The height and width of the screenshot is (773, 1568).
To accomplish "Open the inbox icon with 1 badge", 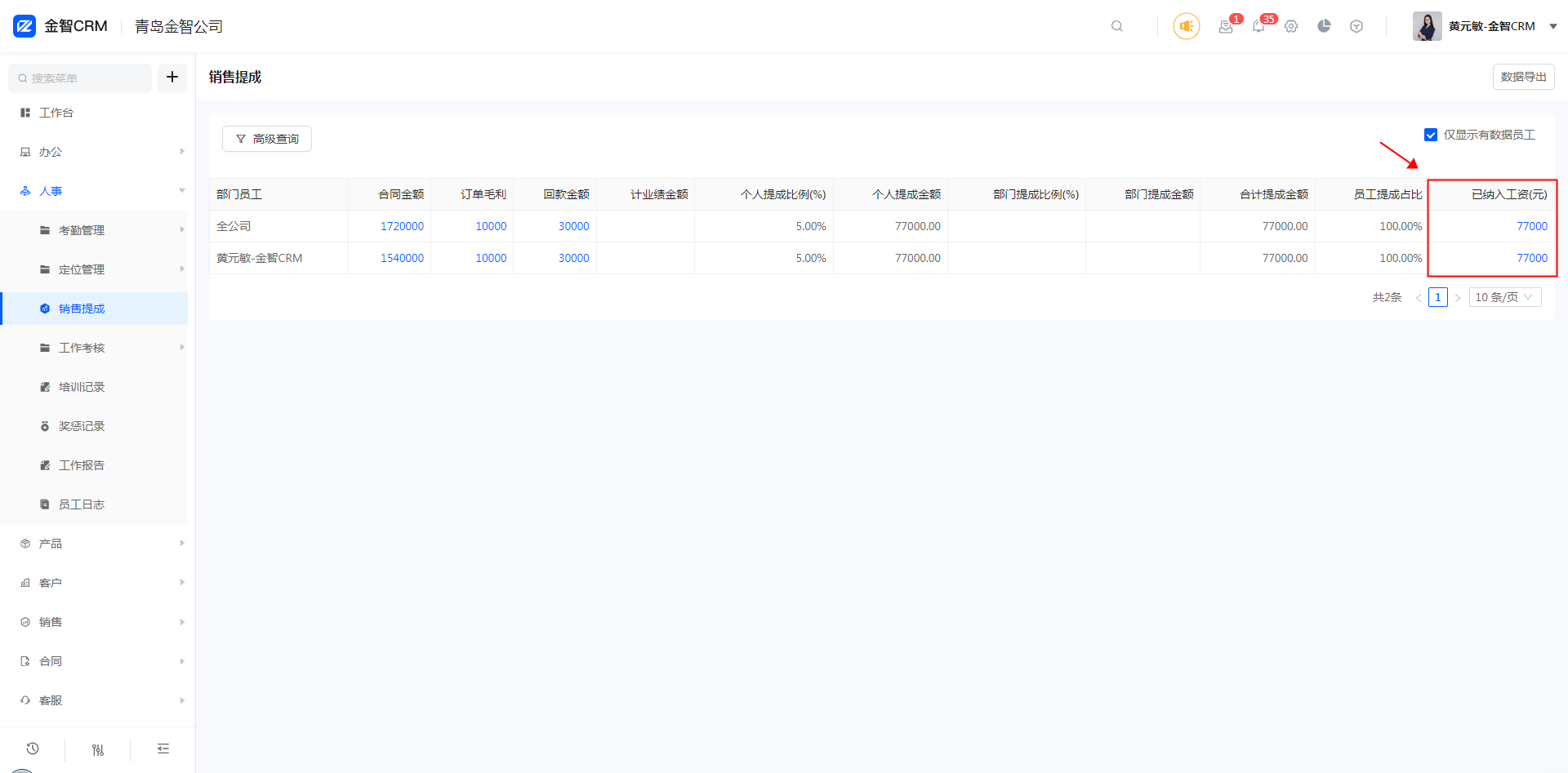I will tap(1225, 26).
